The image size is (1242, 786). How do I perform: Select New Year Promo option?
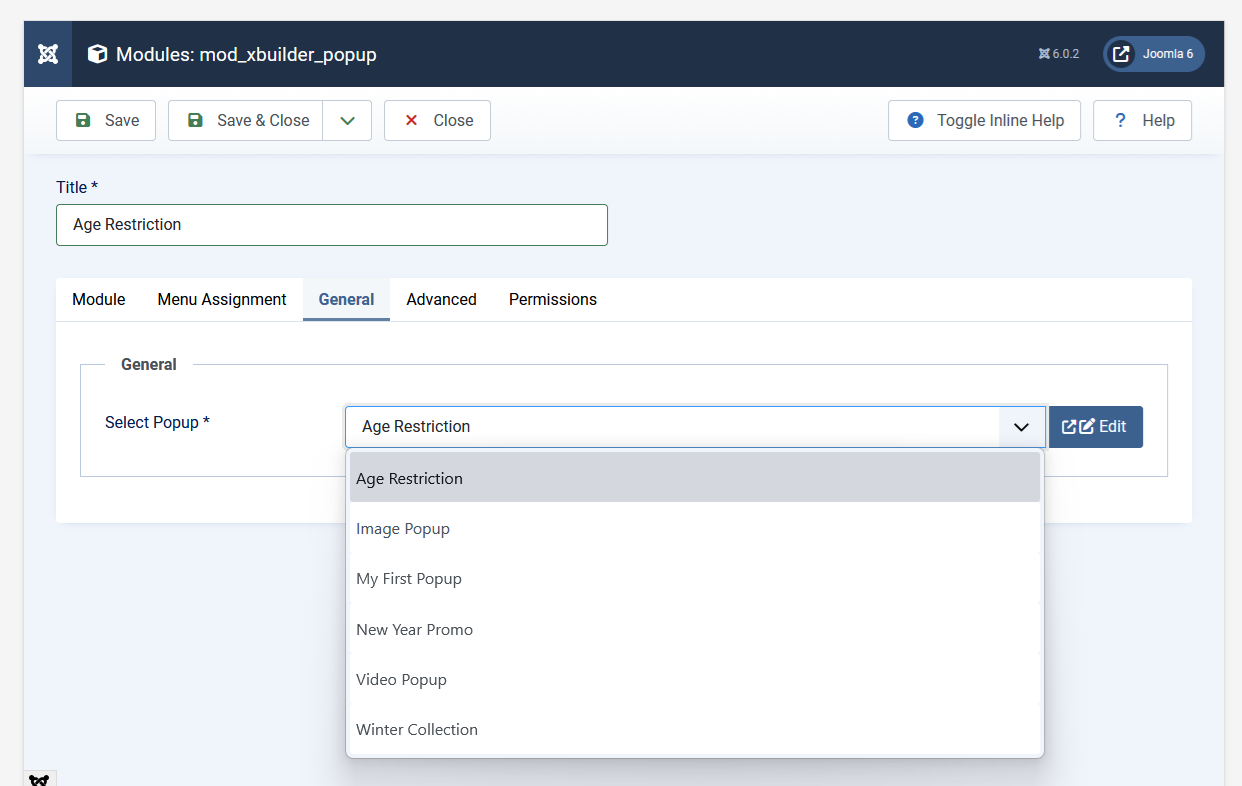(x=414, y=630)
